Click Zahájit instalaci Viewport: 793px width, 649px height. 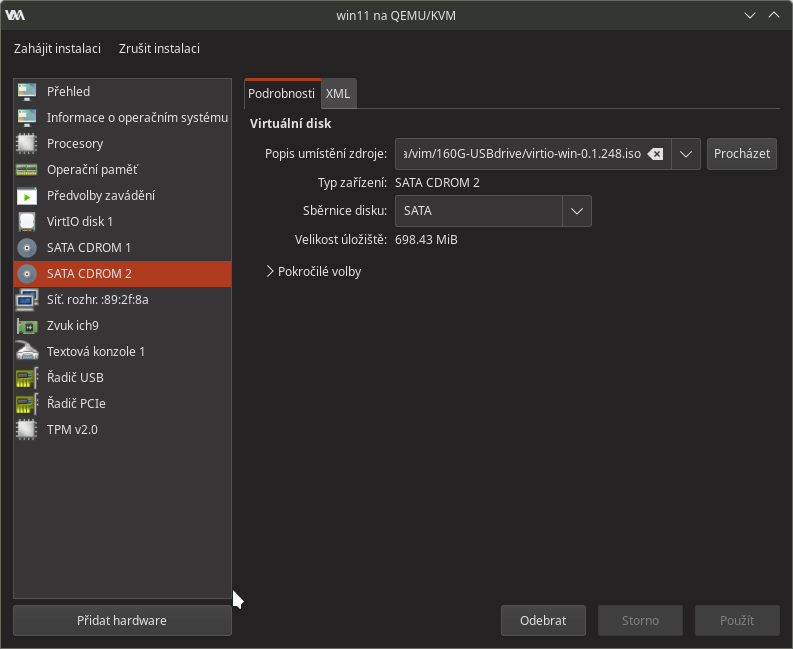tap(57, 49)
